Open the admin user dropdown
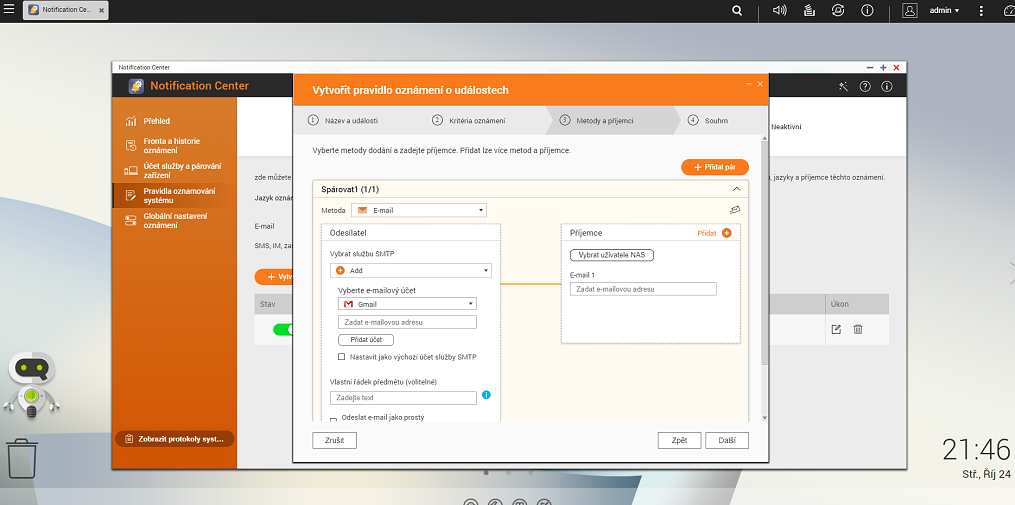Screen dimensions: 1015x505 pyautogui.click(x=944, y=10)
